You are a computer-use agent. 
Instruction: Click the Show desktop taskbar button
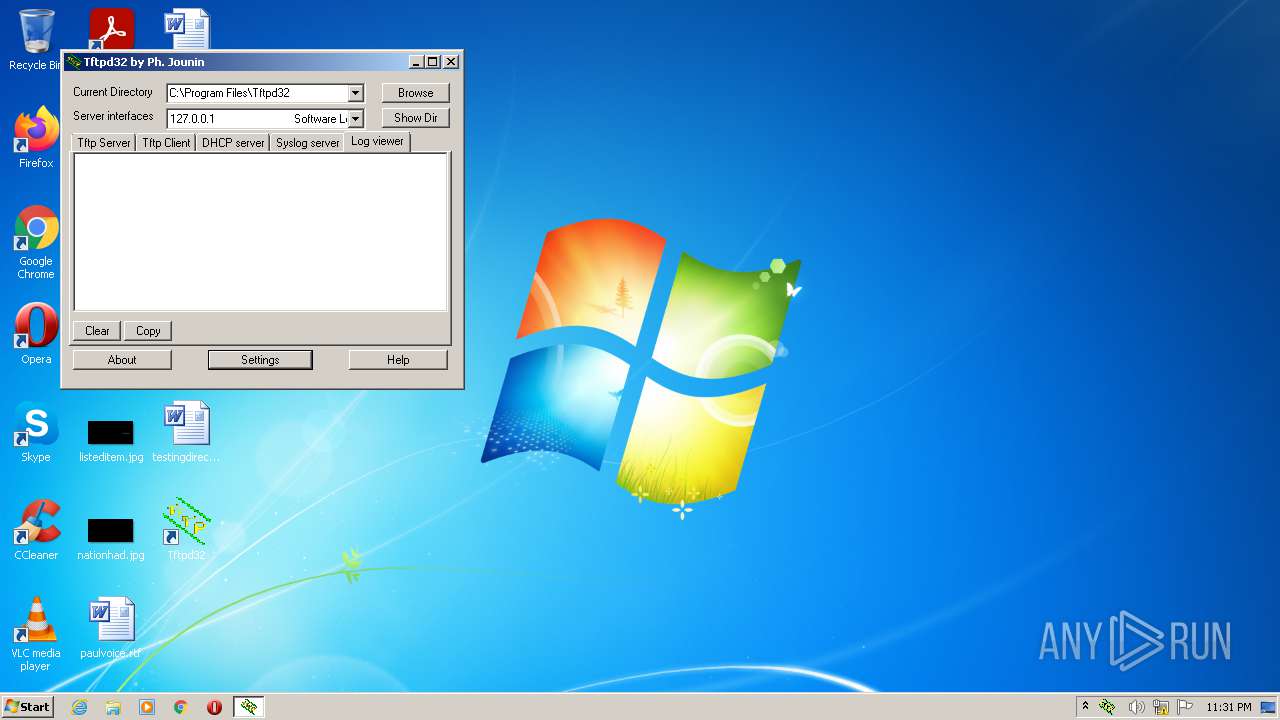pyautogui.click(x=1268, y=707)
